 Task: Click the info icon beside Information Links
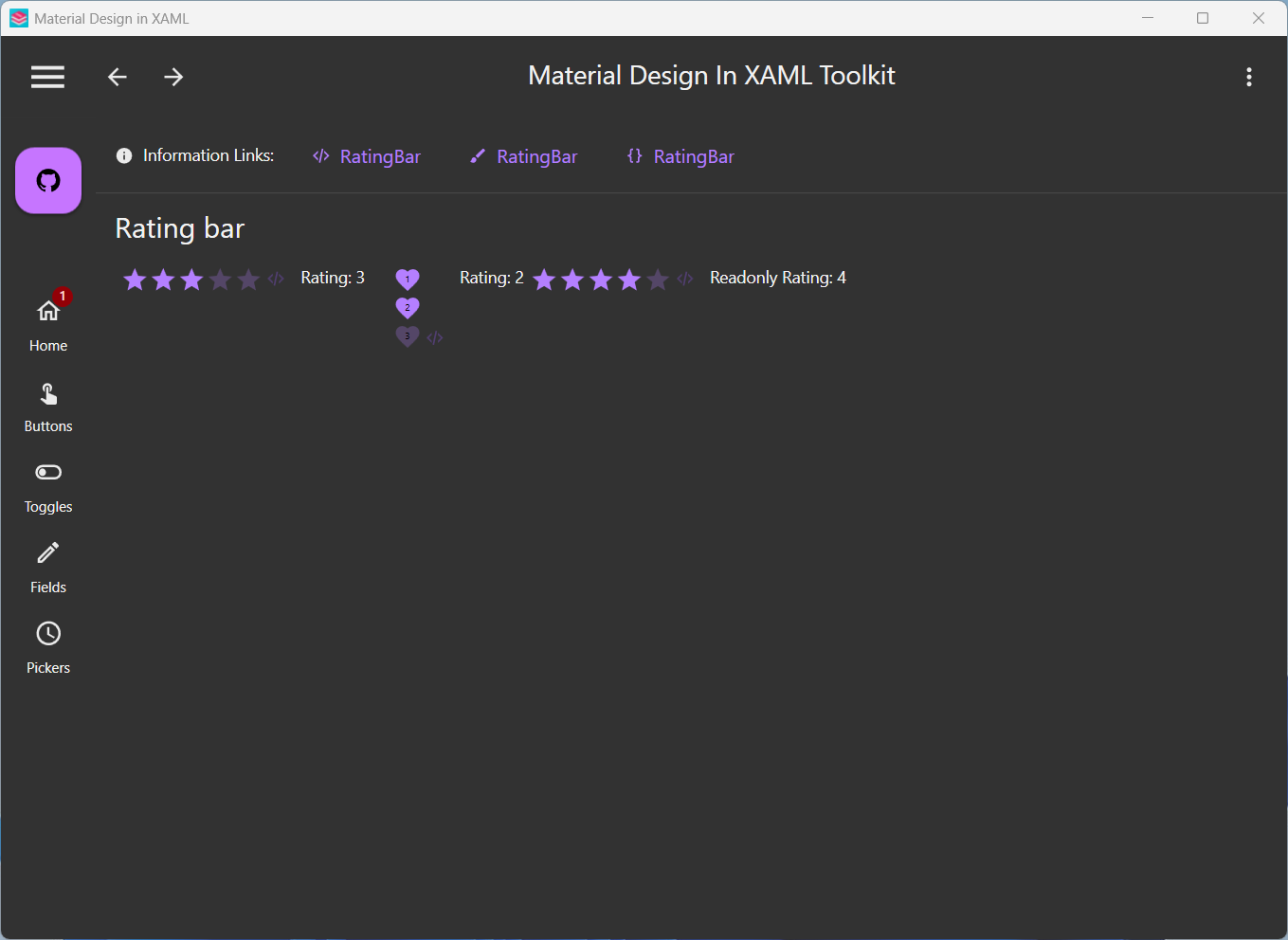point(124,155)
